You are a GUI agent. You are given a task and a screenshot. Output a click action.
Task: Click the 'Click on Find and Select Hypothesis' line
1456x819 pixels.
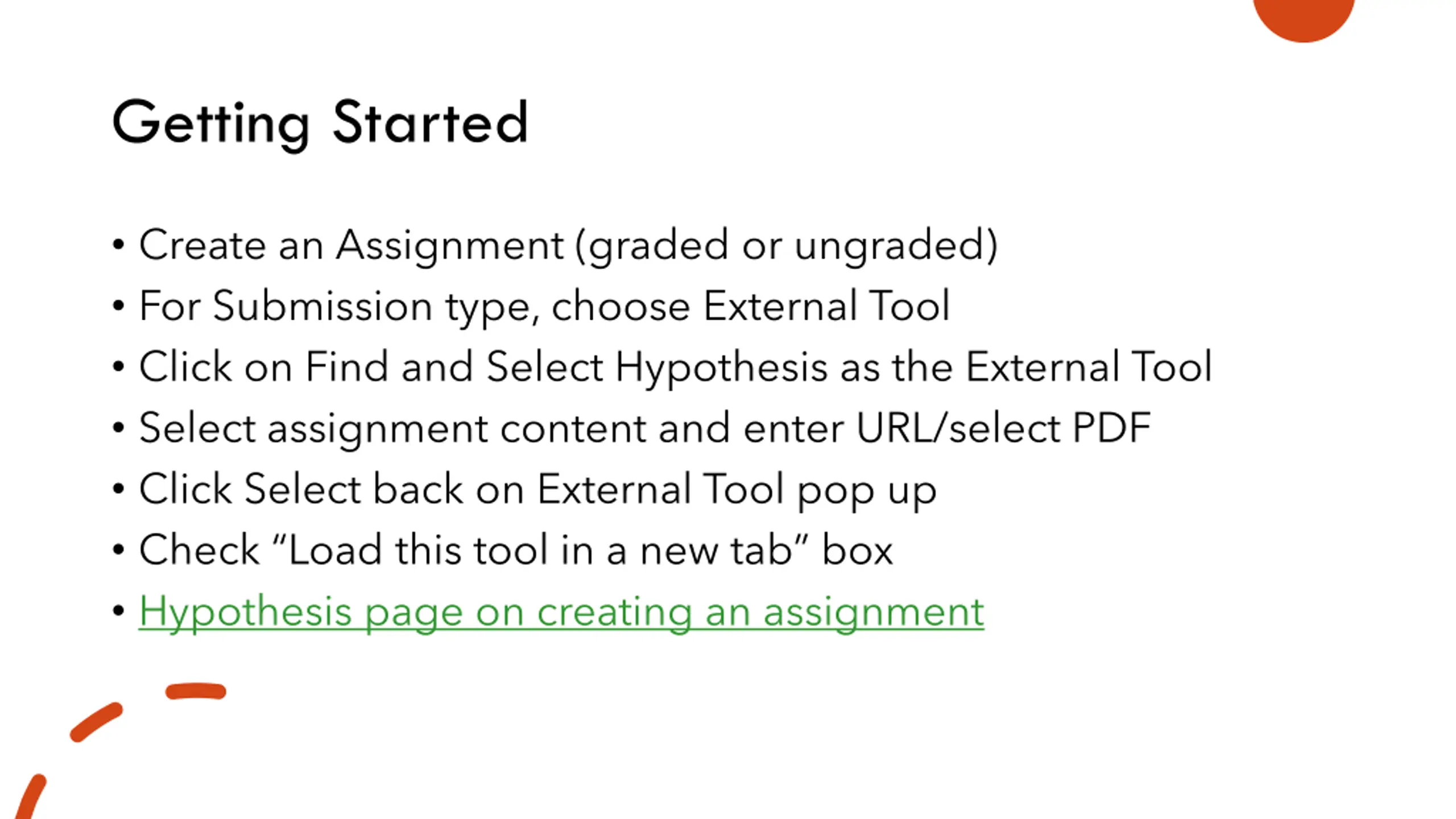click(x=676, y=367)
